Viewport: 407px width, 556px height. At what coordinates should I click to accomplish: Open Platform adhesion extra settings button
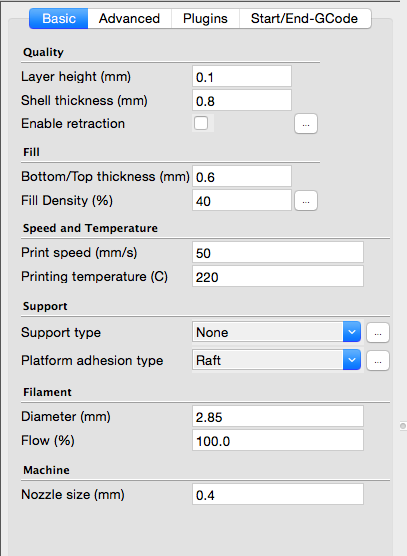pos(378,361)
